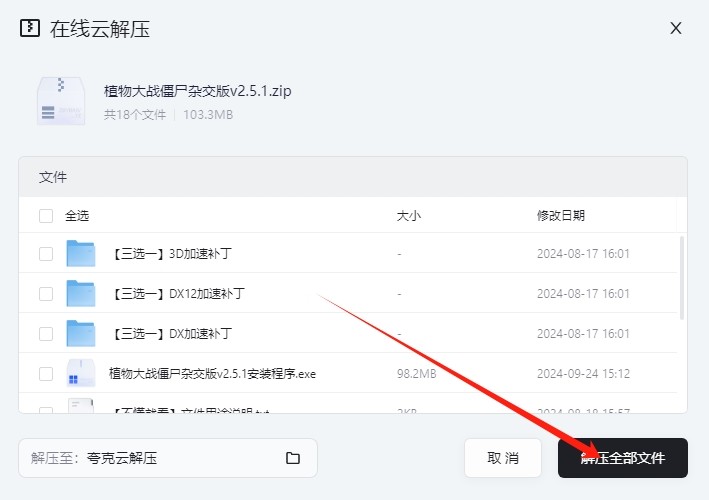Viewport: 709px width, 500px height.
Task: Click the 修改日期 column header
Action: click(x=561, y=216)
